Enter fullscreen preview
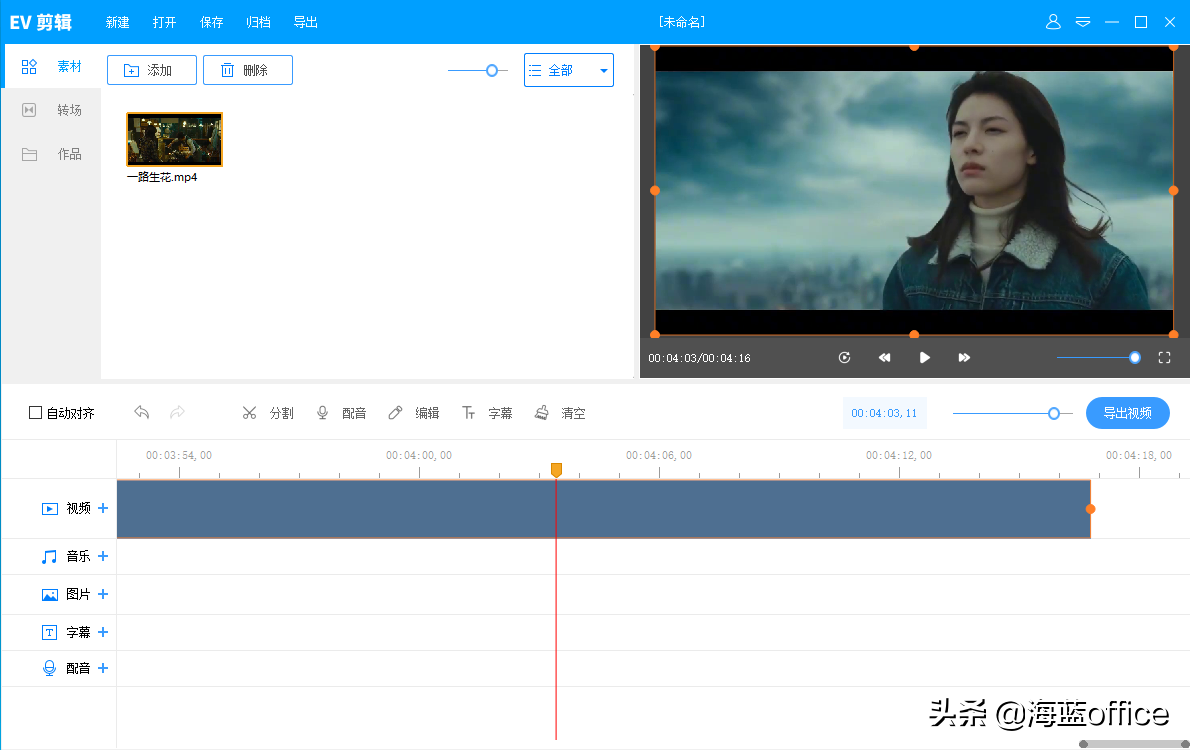The height and width of the screenshot is (750, 1190). coord(1164,358)
